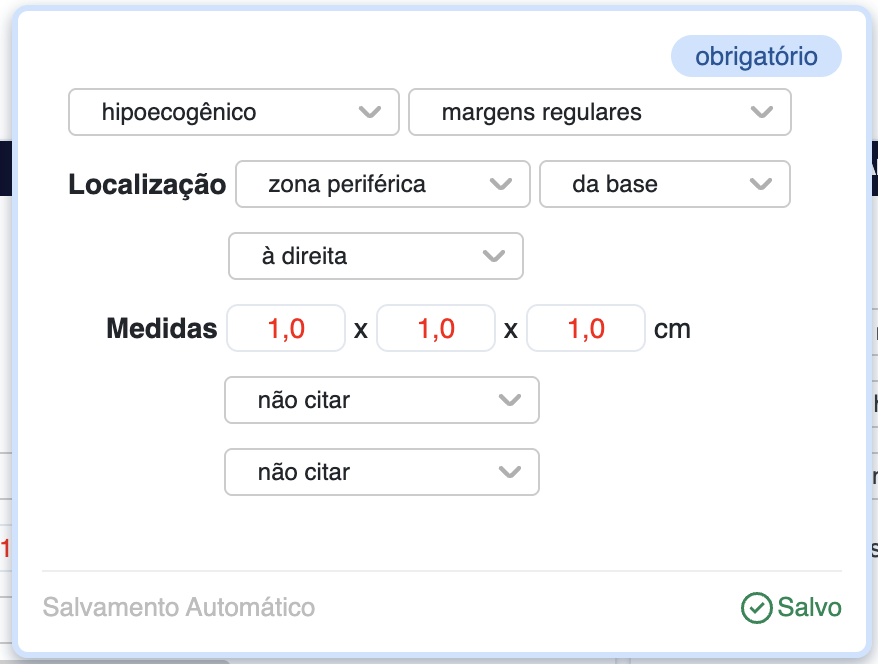Image resolution: width=878 pixels, height=664 pixels.
Task: Click the Salvo status text
Action: (810, 607)
